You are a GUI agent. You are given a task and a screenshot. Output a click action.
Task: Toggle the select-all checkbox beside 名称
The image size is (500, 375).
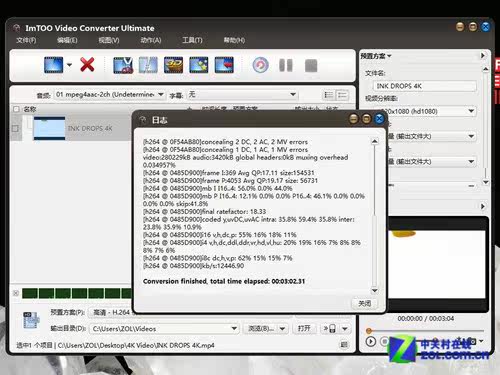[x=16, y=109]
